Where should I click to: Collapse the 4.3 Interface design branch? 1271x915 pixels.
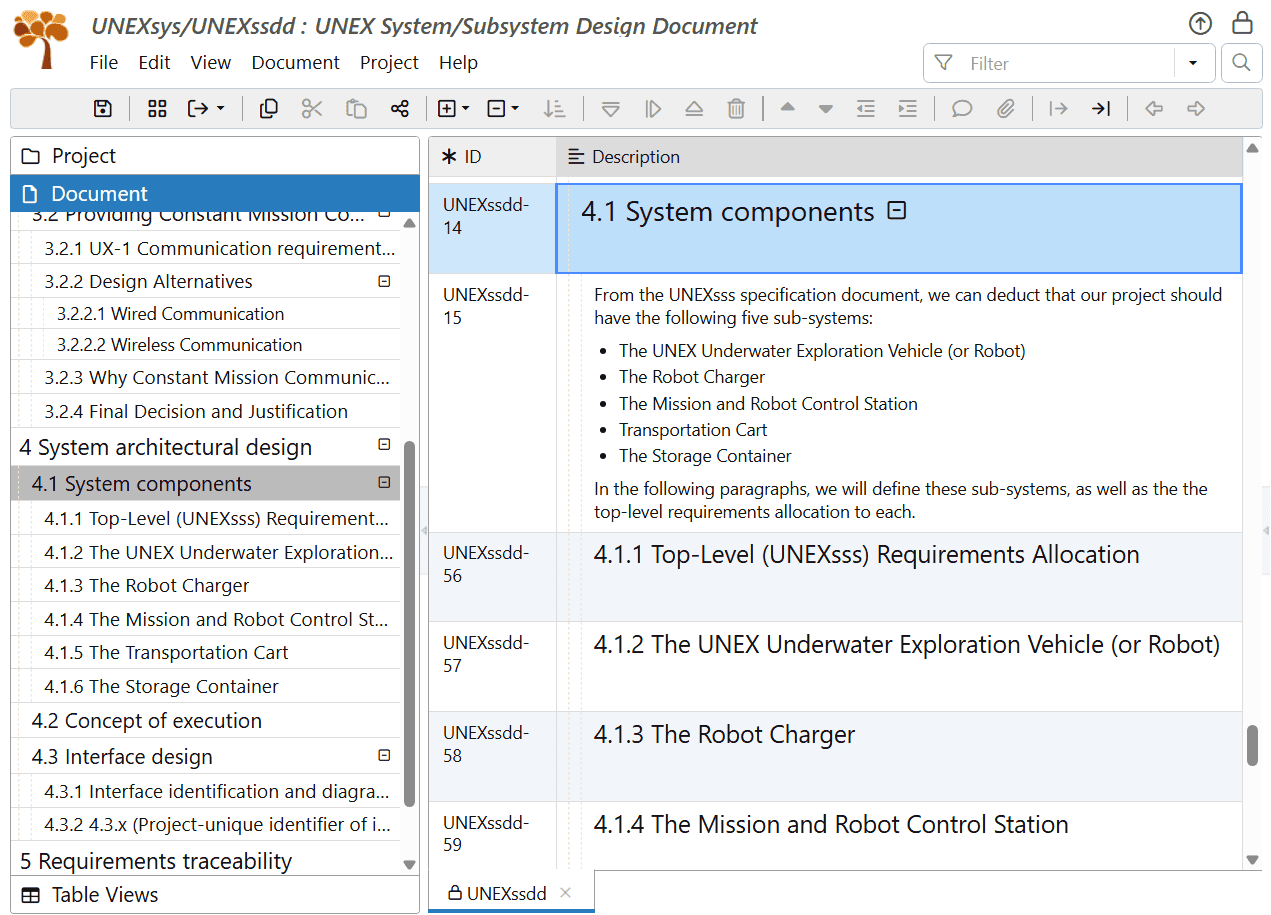(383, 756)
